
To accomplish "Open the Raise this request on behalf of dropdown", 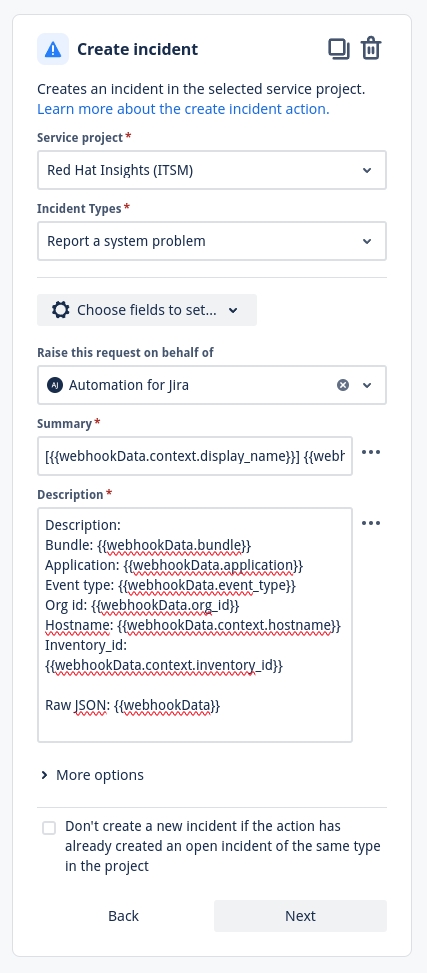I will coord(212,385).
